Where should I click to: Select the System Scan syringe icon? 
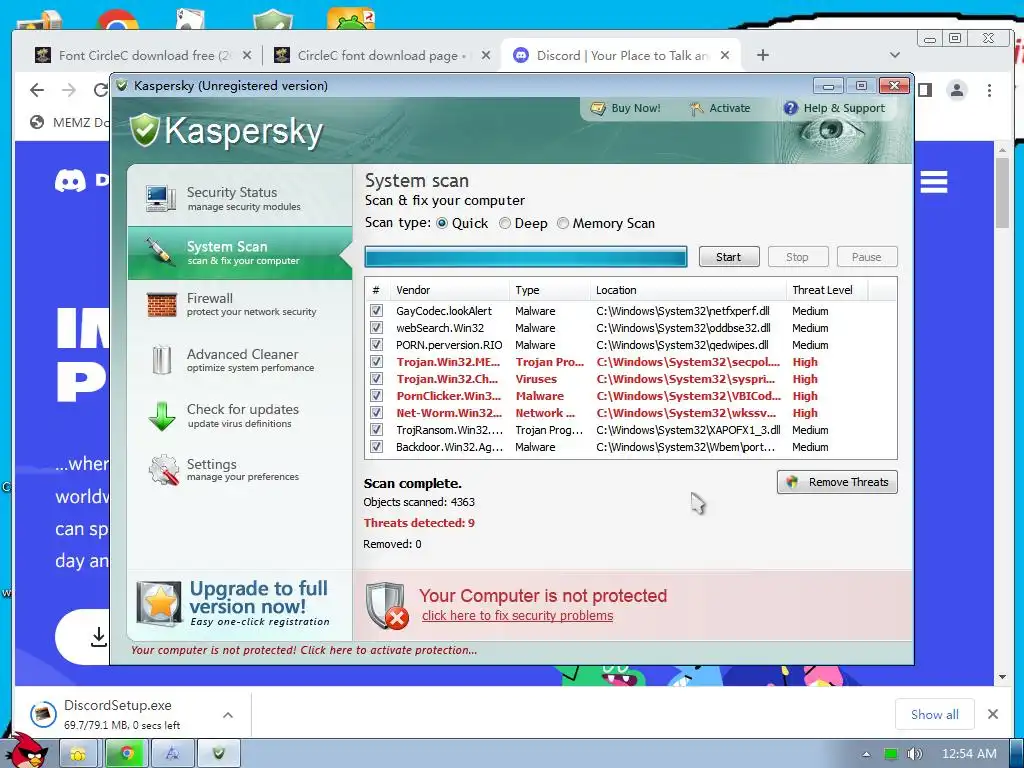pyautogui.click(x=159, y=252)
